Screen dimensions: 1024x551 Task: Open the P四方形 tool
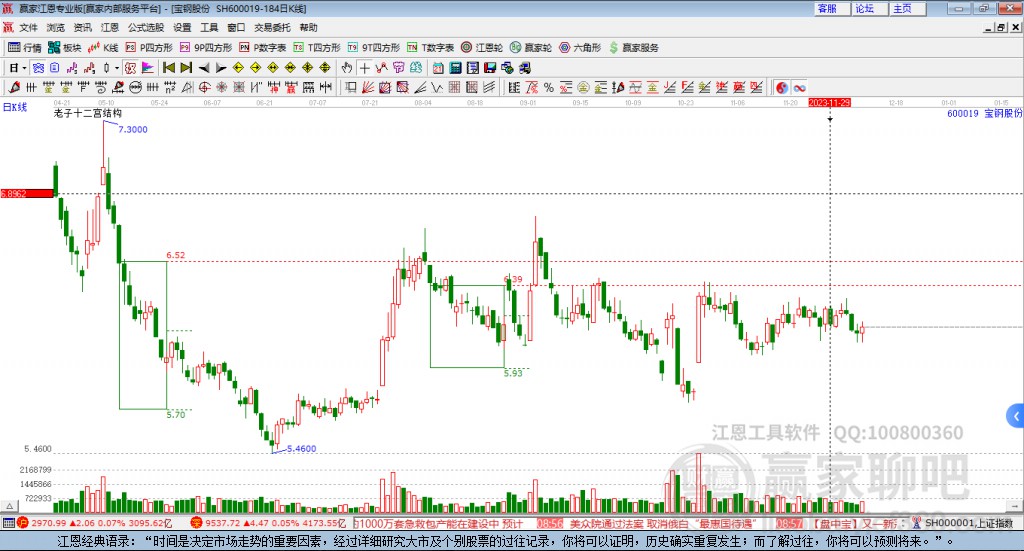pos(149,48)
